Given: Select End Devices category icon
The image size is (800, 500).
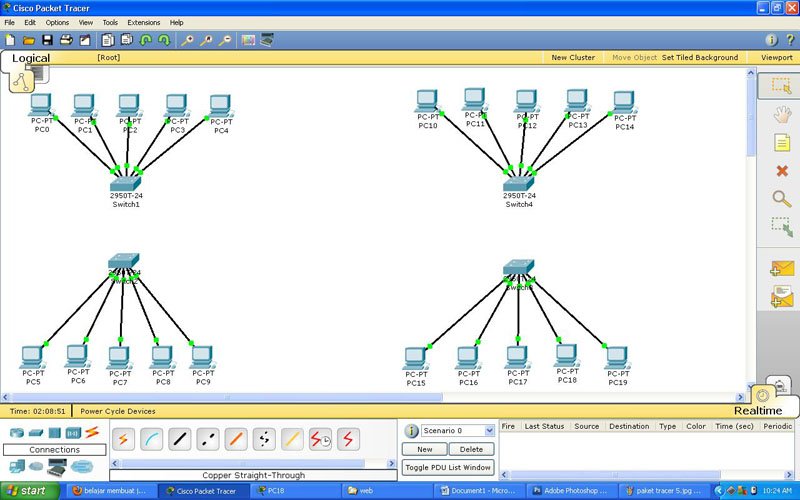Looking at the screenshot, I should click(17, 466).
